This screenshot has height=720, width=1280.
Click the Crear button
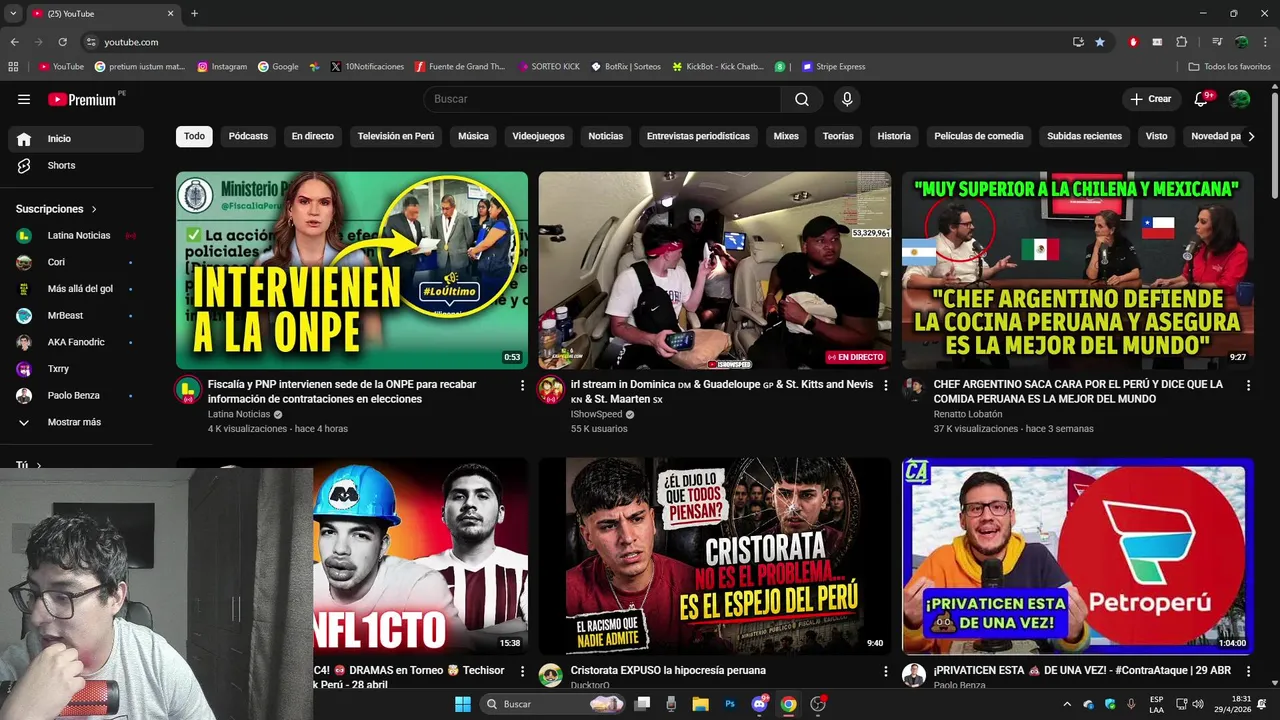pyautogui.click(x=1151, y=99)
